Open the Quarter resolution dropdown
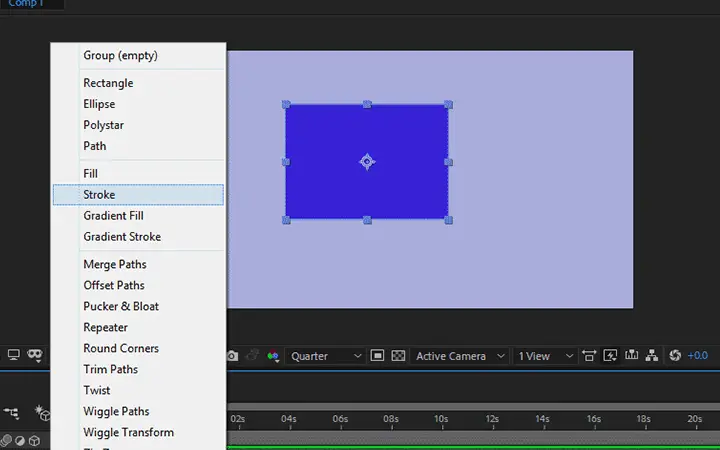This screenshot has width=720, height=450. 326,356
